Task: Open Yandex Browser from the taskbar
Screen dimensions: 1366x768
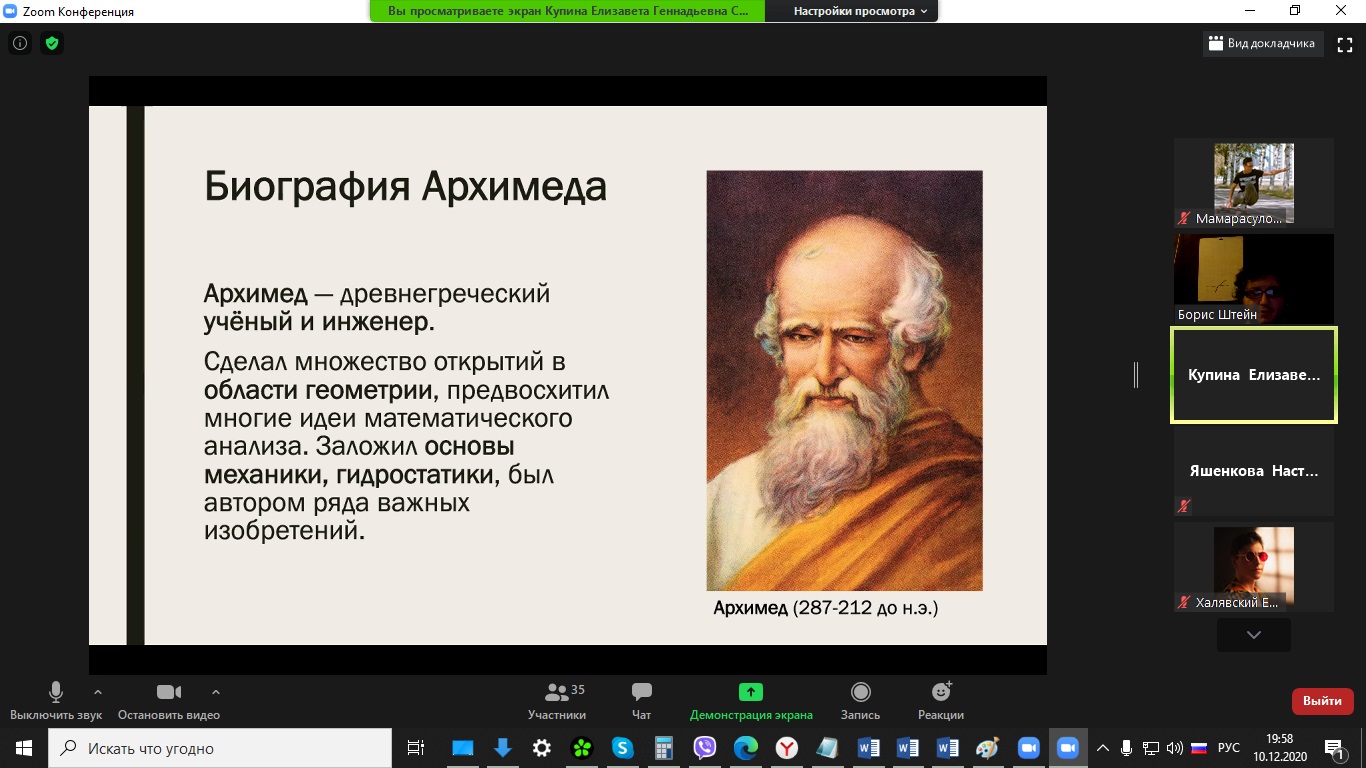Action: pos(787,748)
